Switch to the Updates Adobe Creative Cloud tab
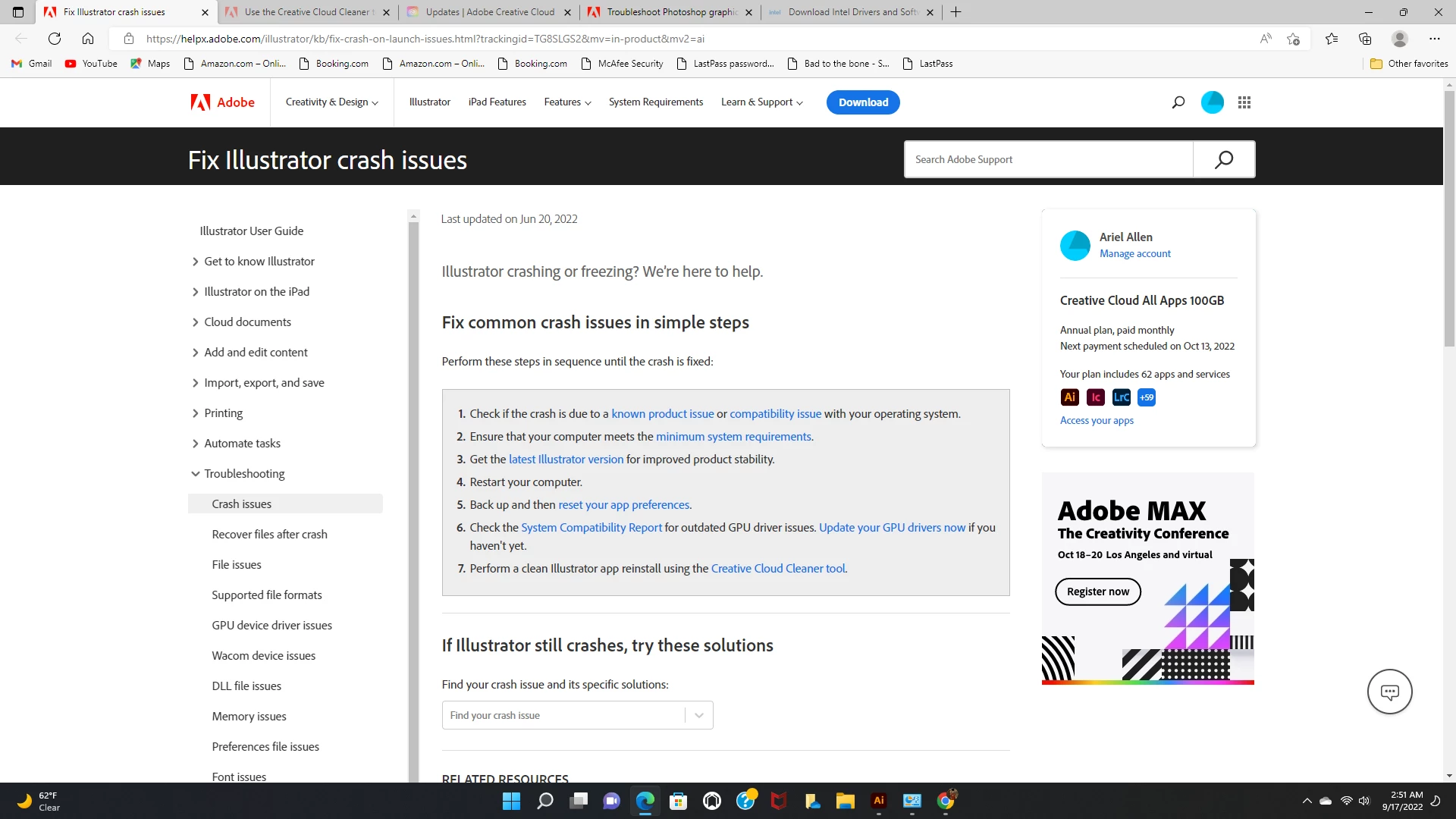1456x819 pixels. pos(490,12)
